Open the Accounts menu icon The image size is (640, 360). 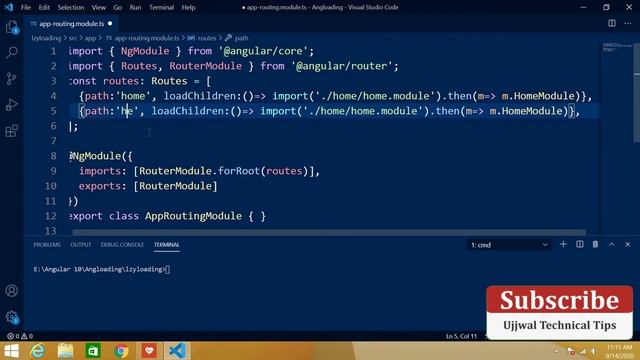(12, 291)
